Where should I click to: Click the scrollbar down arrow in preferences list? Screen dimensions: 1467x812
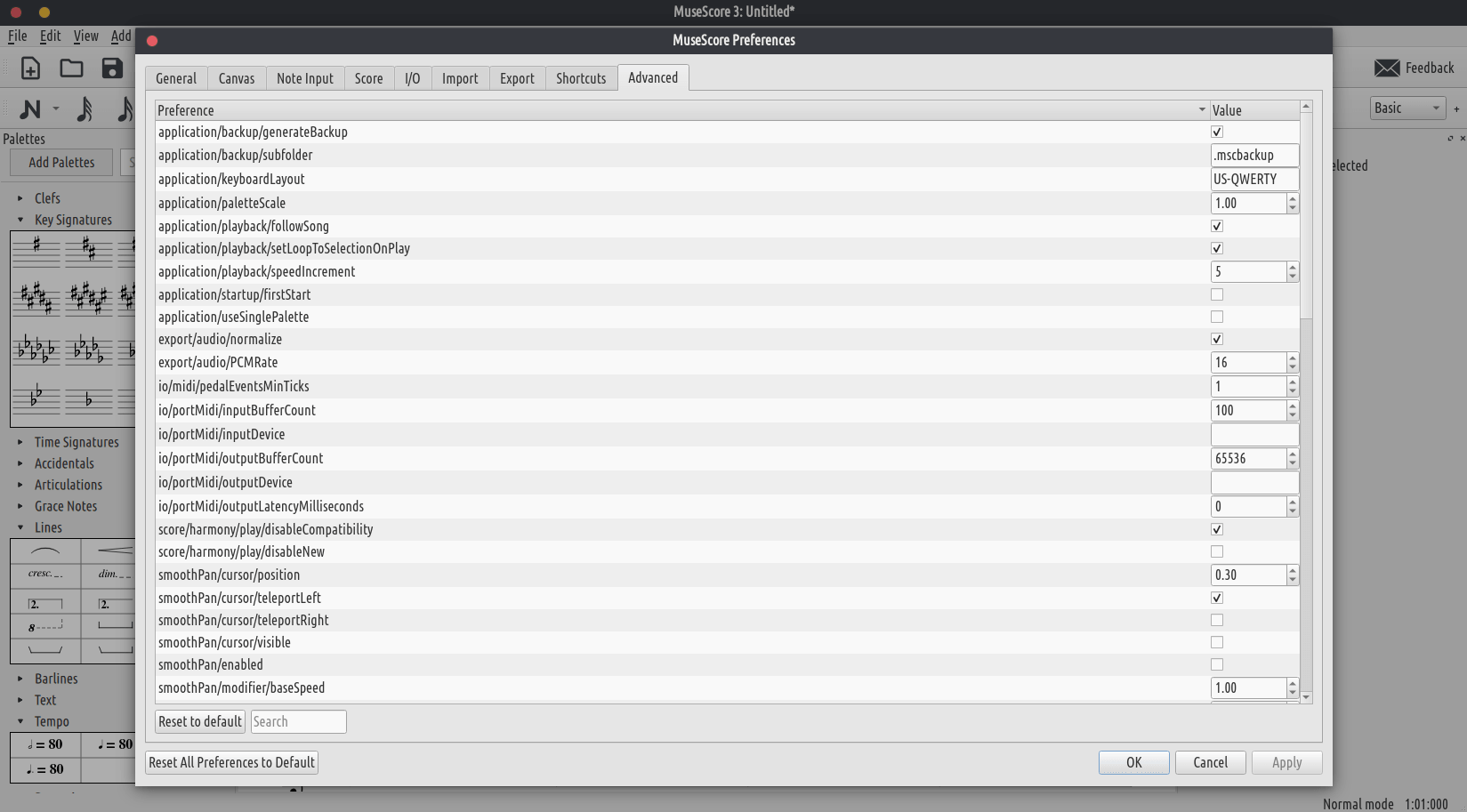point(1306,697)
